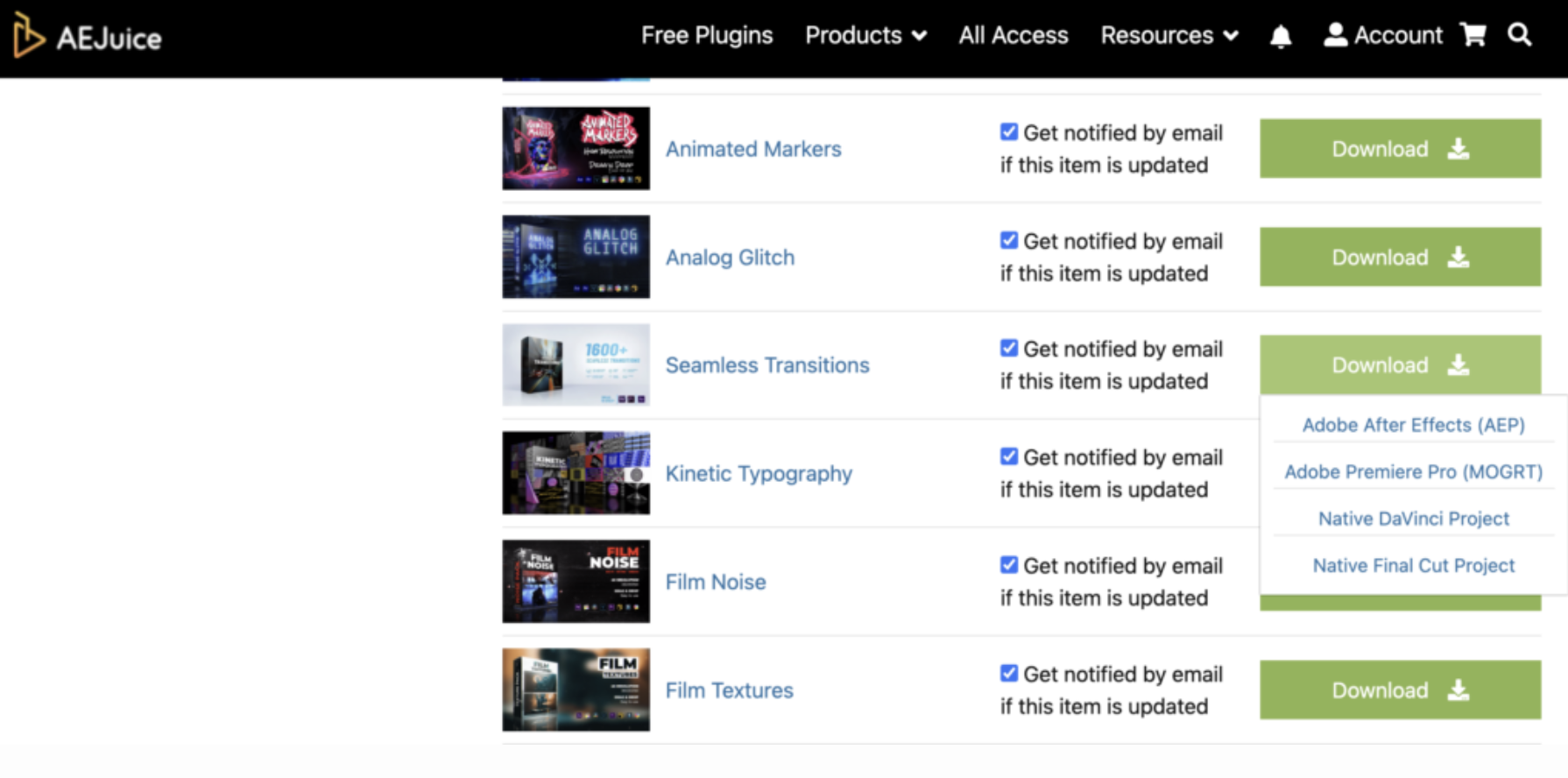Download the Analog Glitch pack
1568x778 pixels.
tap(1399, 257)
